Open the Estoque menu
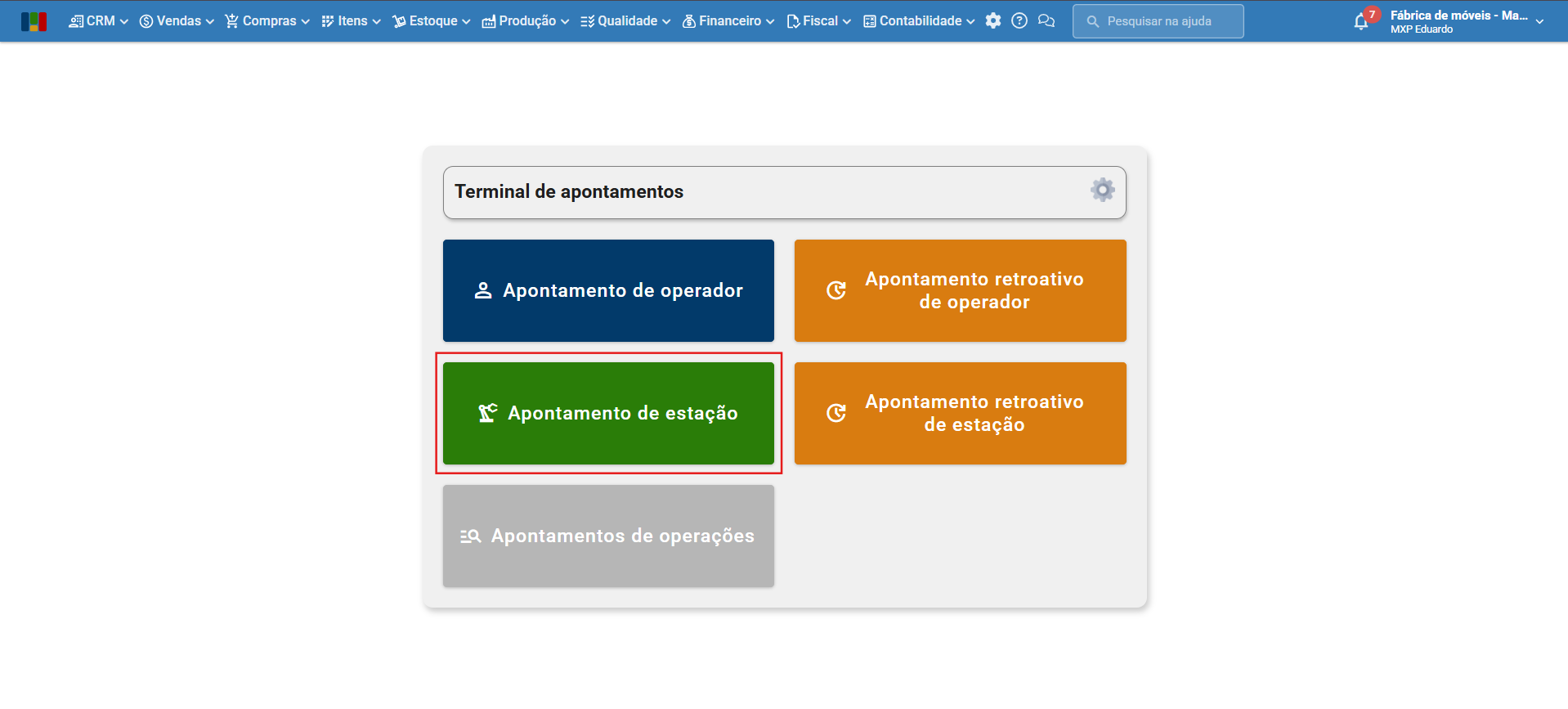The height and width of the screenshot is (709, 1568). click(x=431, y=21)
